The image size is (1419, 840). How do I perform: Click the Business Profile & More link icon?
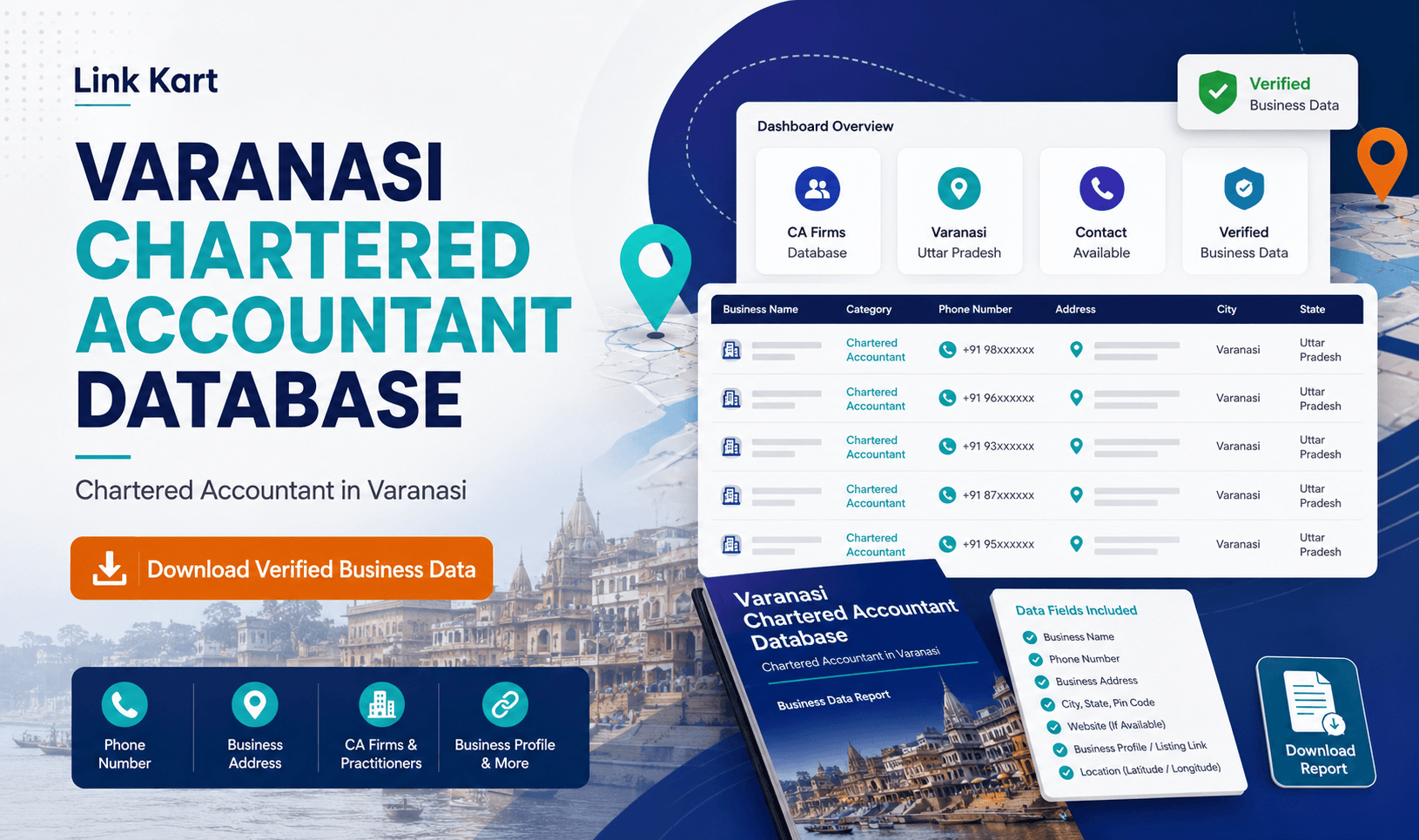tap(505, 704)
